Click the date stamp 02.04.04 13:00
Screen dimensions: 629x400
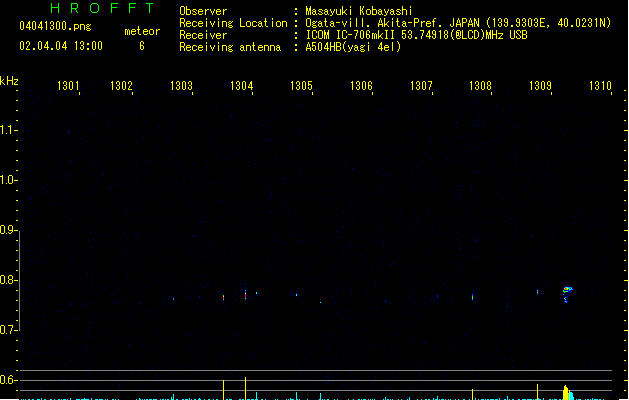click(x=61, y=46)
